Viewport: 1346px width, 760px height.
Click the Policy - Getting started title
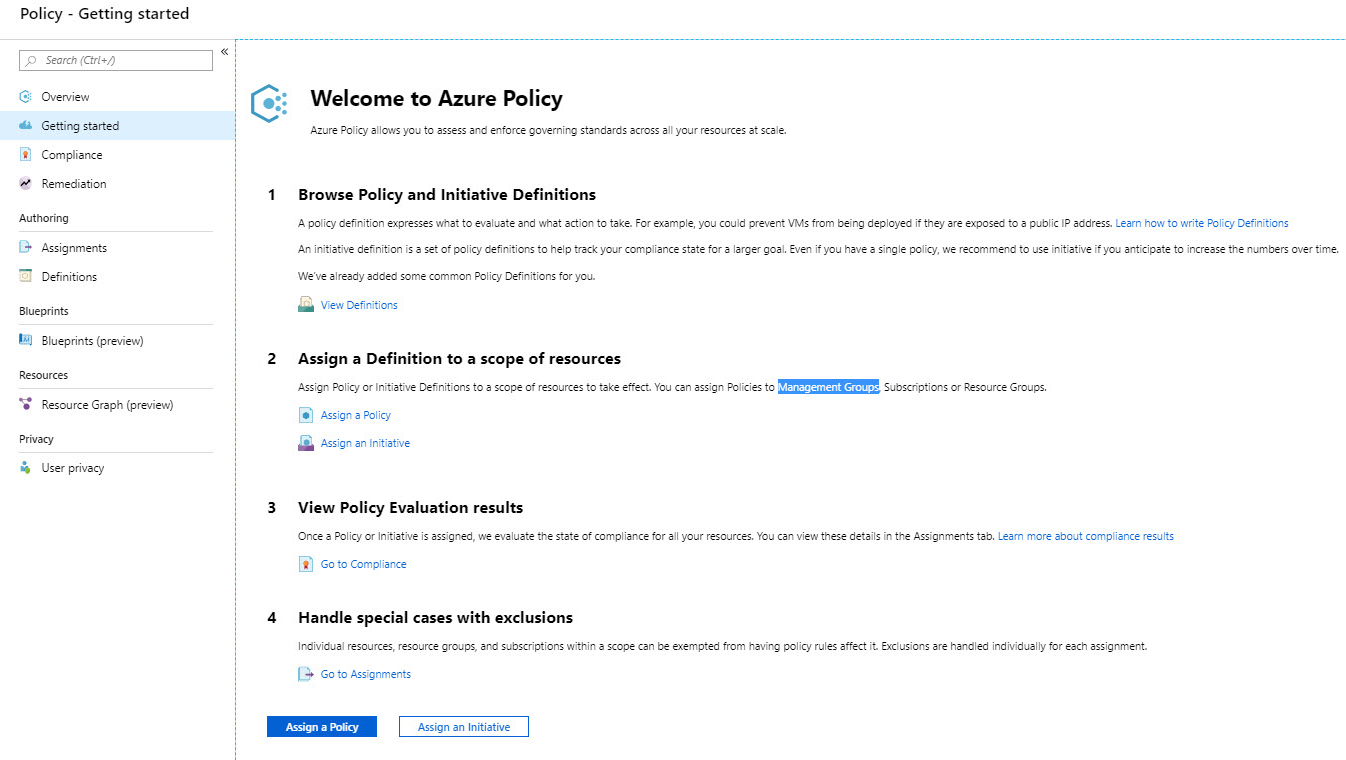click(x=104, y=14)
